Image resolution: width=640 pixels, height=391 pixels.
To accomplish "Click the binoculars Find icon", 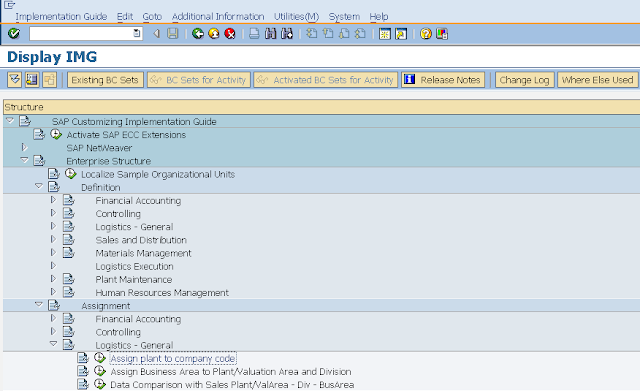I will 271,34.
